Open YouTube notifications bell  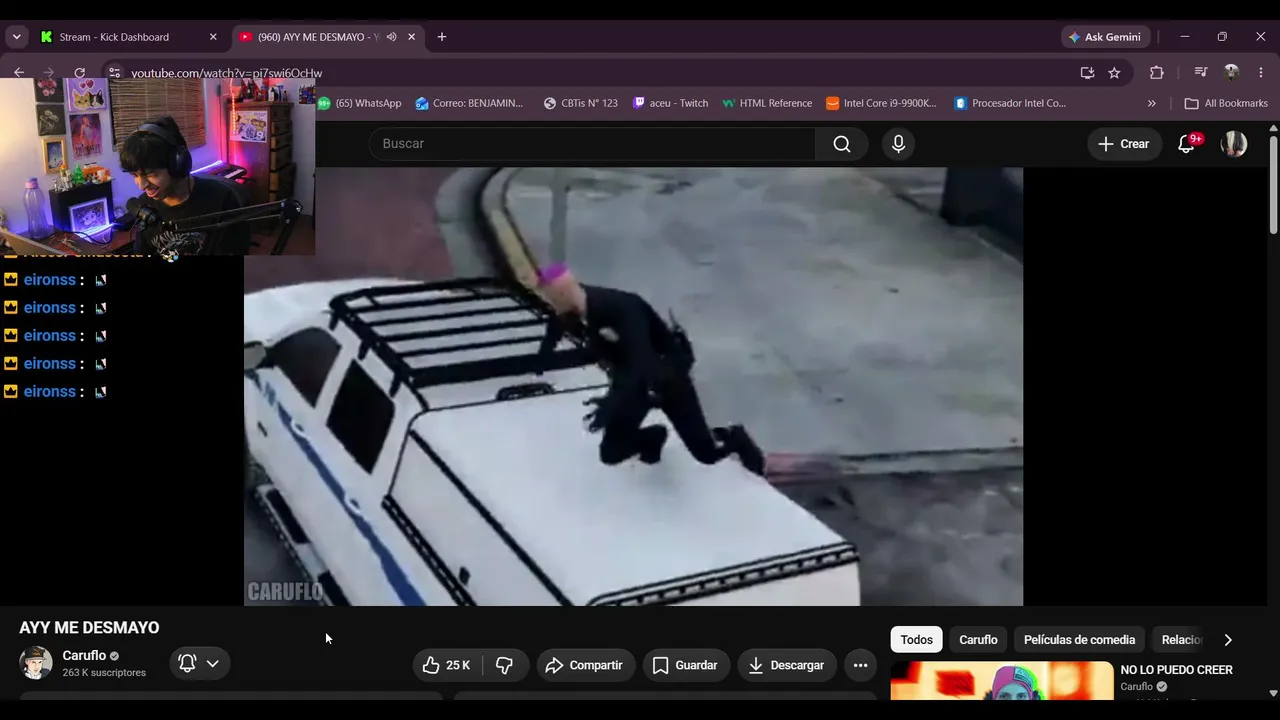point(1187,144)
